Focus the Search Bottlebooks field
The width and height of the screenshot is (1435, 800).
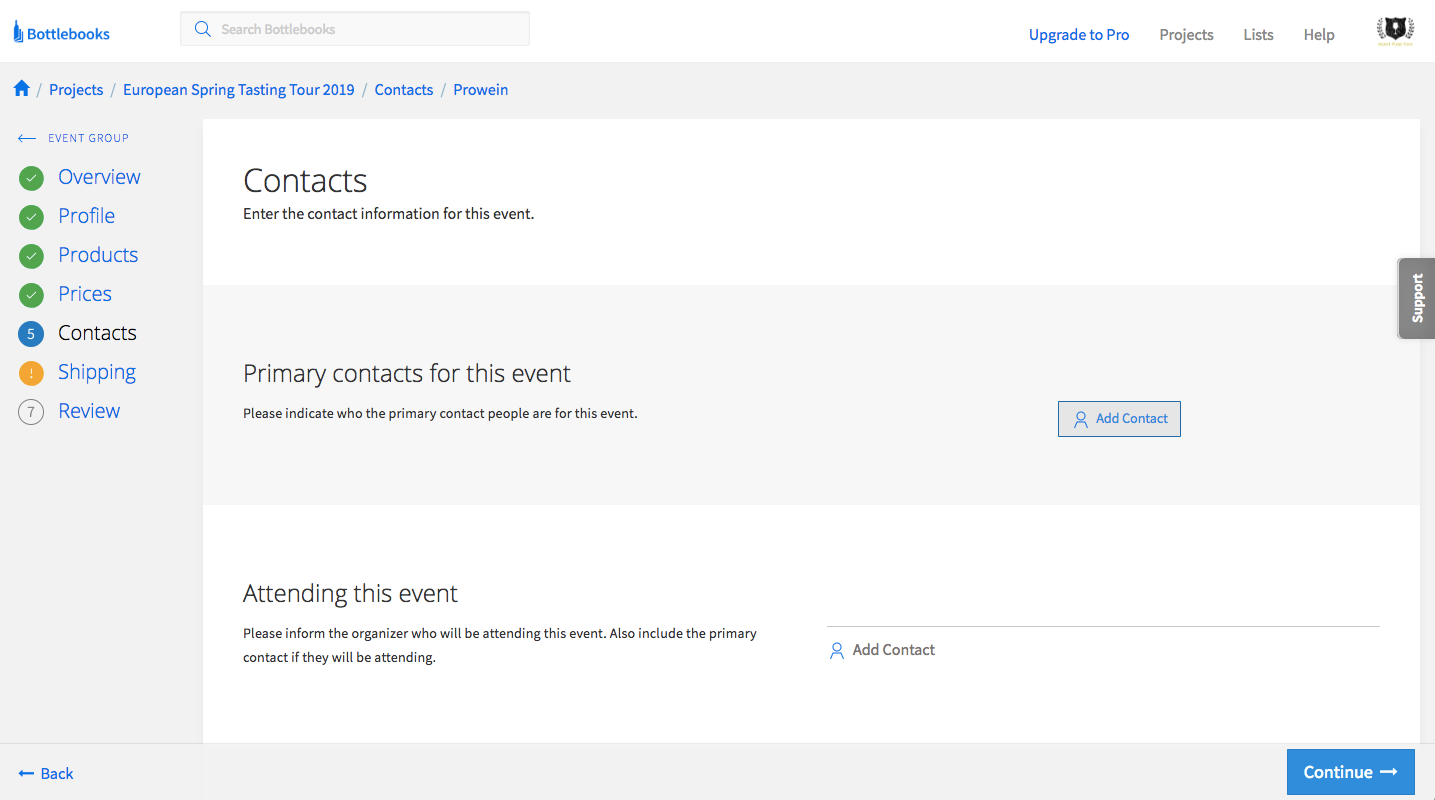355,29
